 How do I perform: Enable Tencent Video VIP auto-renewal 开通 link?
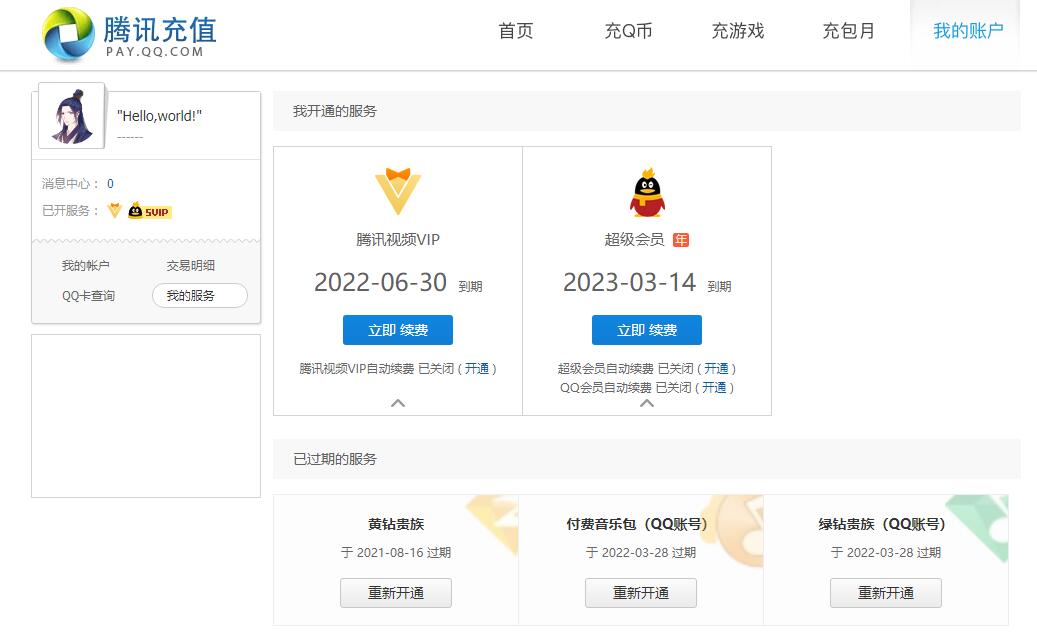(x=477, y=368)
